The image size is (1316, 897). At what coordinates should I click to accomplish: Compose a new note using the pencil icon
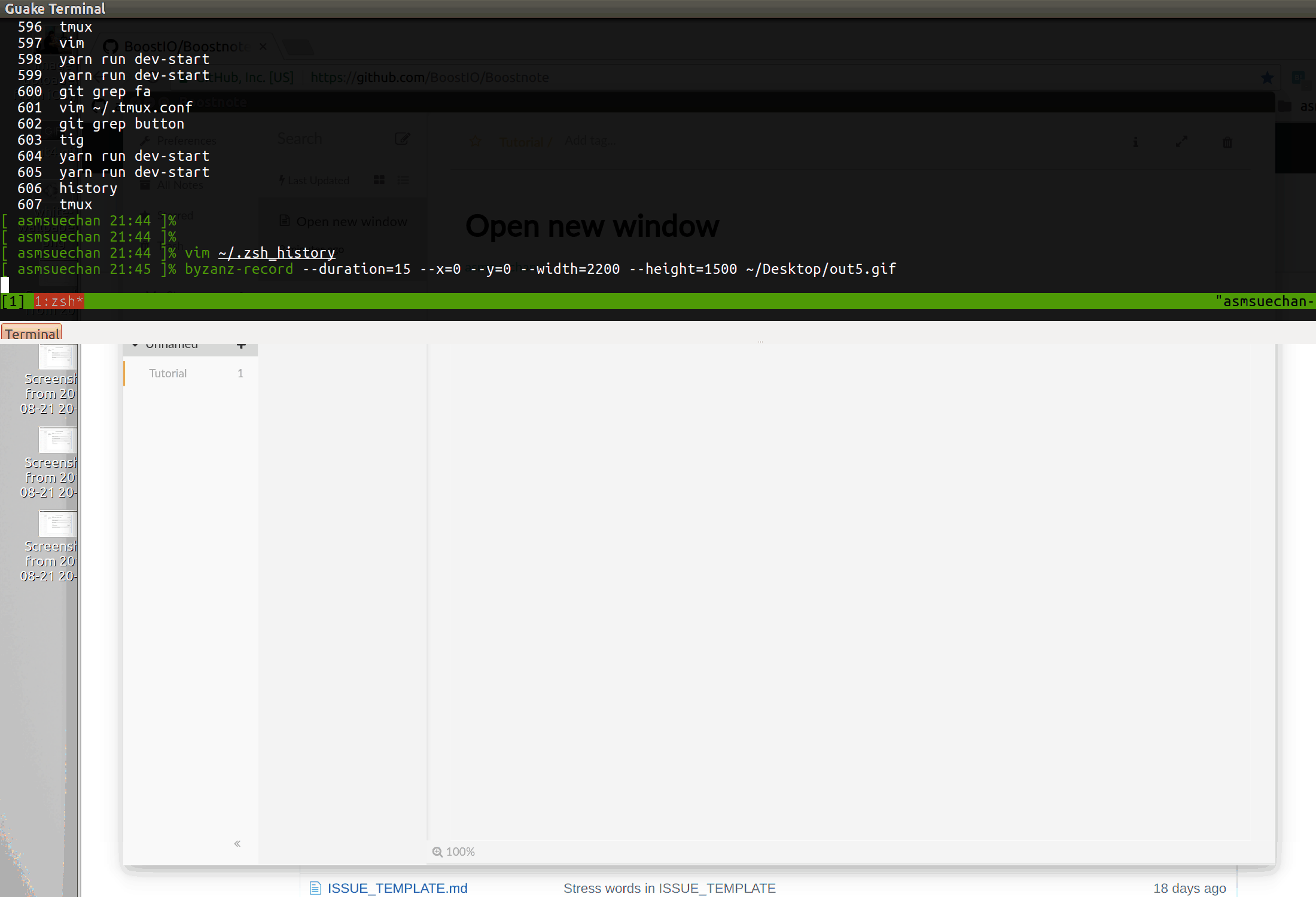(402, 138)
